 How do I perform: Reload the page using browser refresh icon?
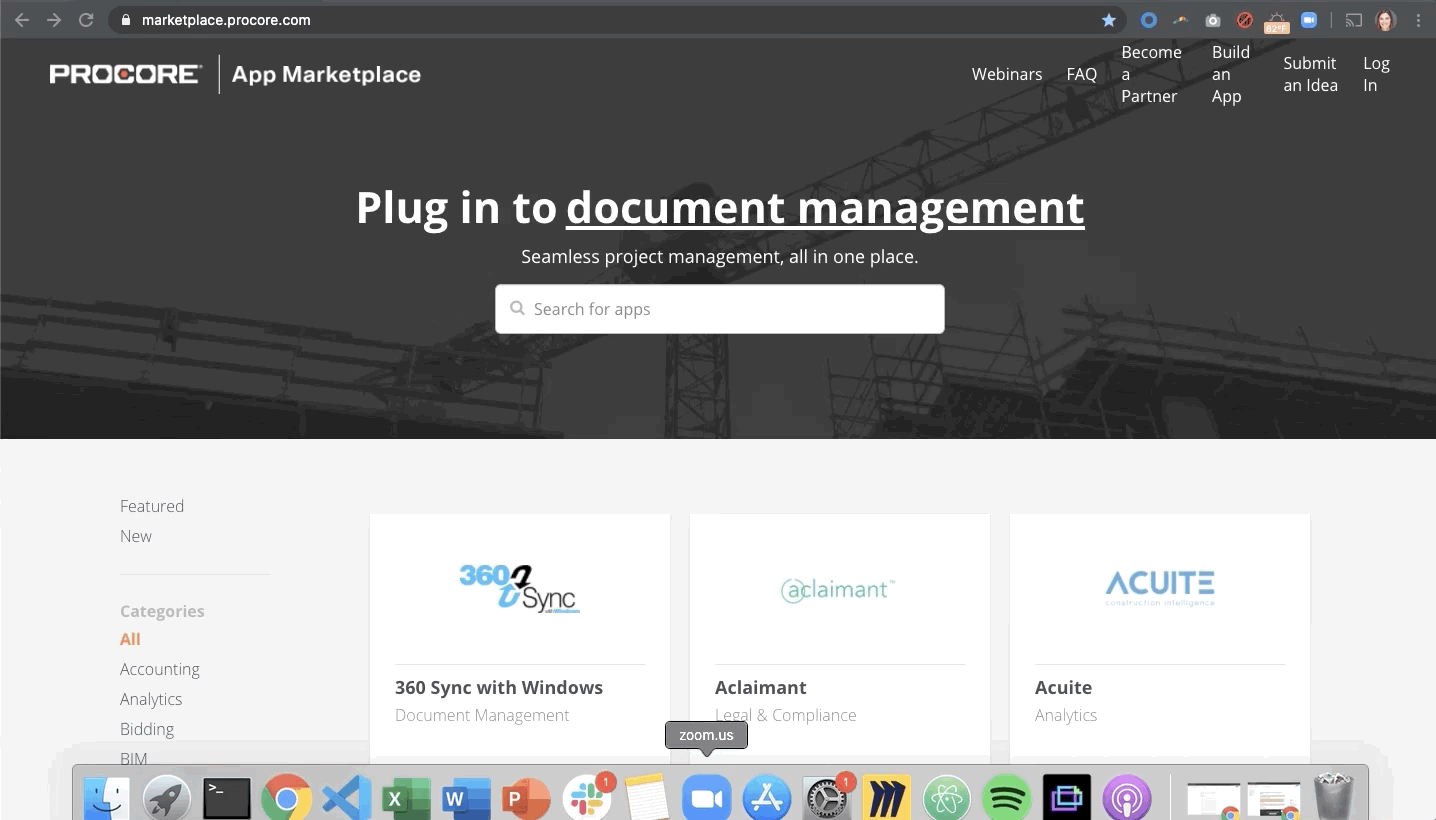click(x=86, y=20)
